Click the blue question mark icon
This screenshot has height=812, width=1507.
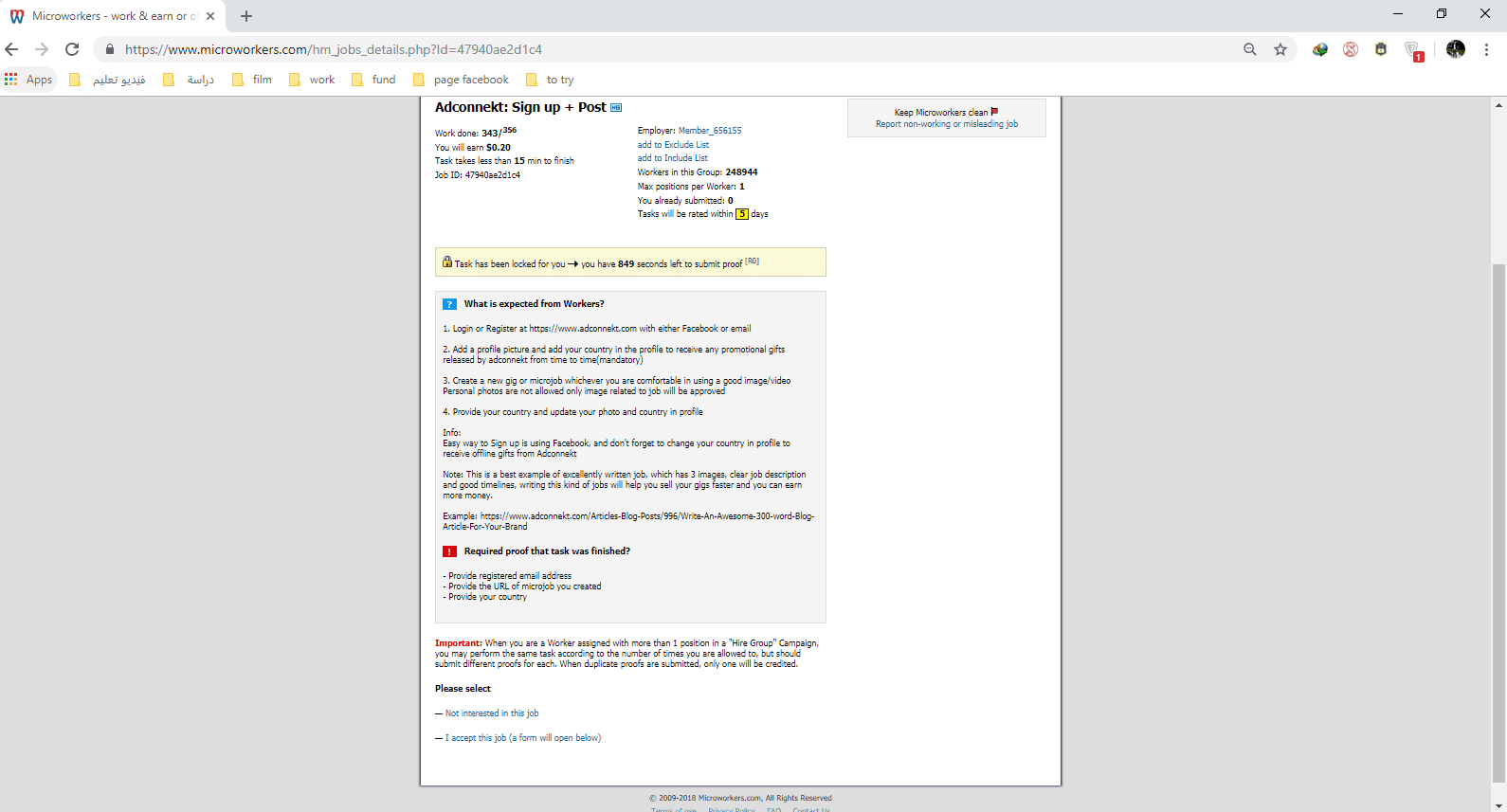pyautogui.click(x=450, y=304)
